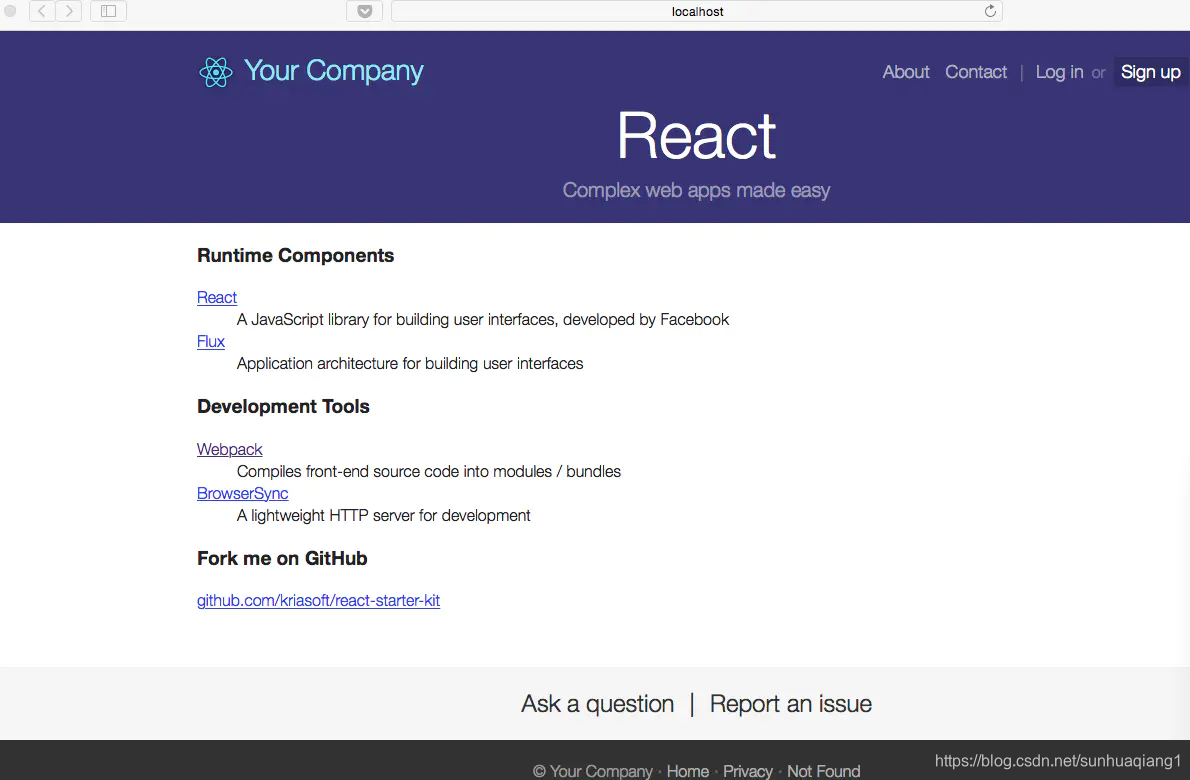
Task: Click the Complex web apps made easy tagline
Action: [x=697, y=190]
